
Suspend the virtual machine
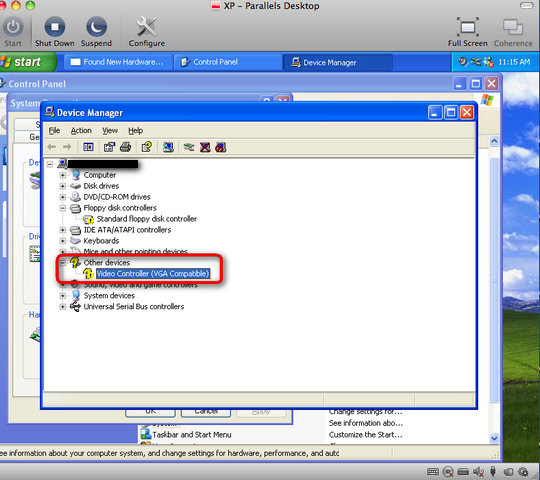point(96,32)
